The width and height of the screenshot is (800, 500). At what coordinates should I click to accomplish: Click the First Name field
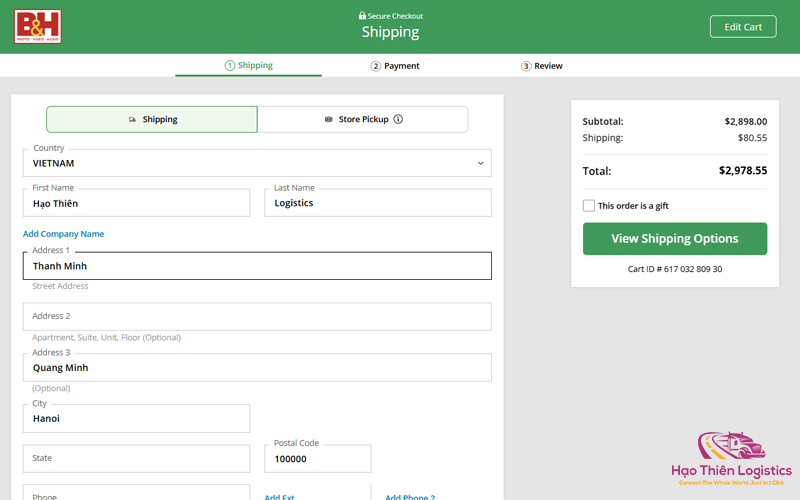[136, 203]
